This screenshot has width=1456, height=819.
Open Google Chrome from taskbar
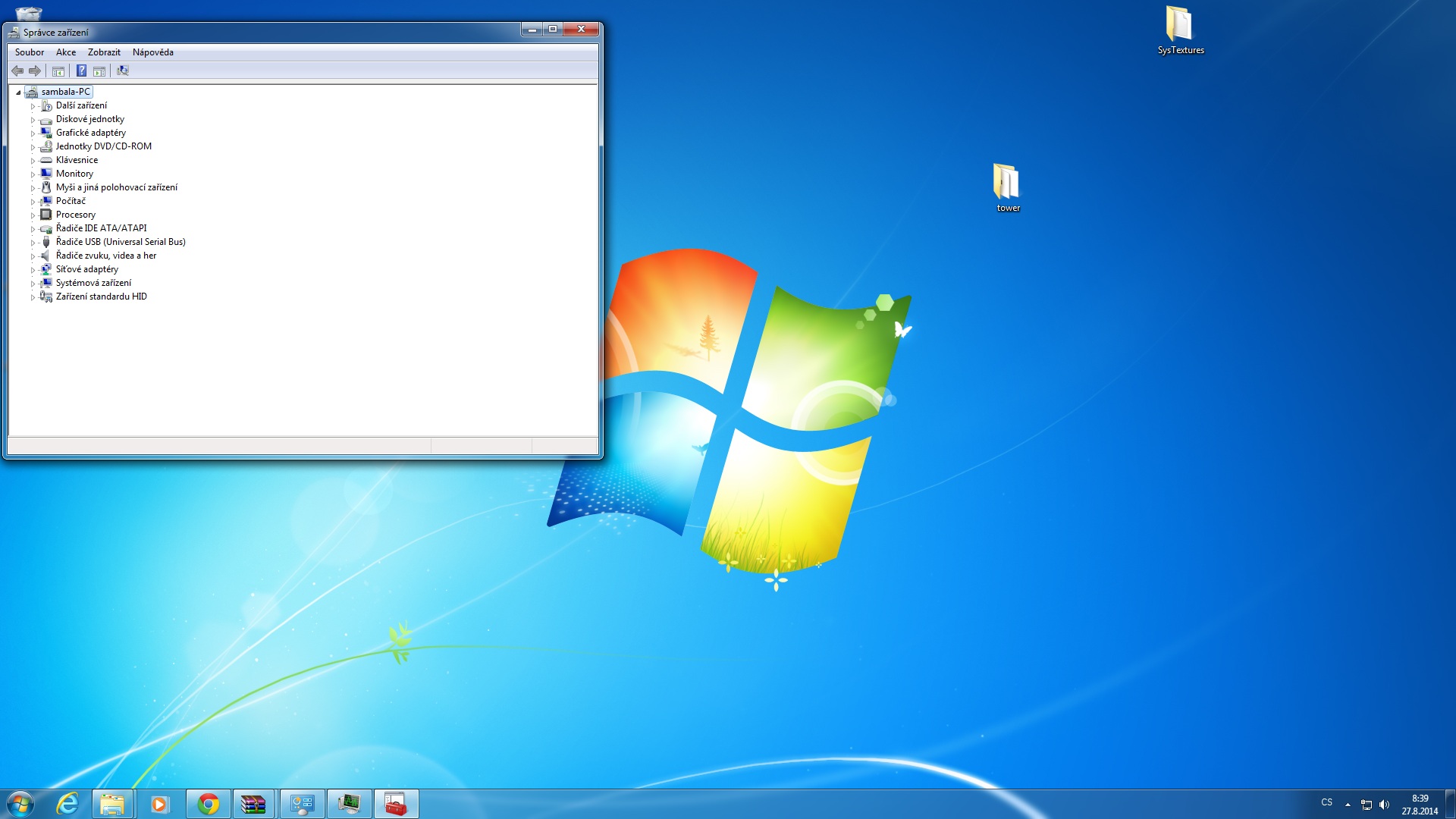[209, 804]
